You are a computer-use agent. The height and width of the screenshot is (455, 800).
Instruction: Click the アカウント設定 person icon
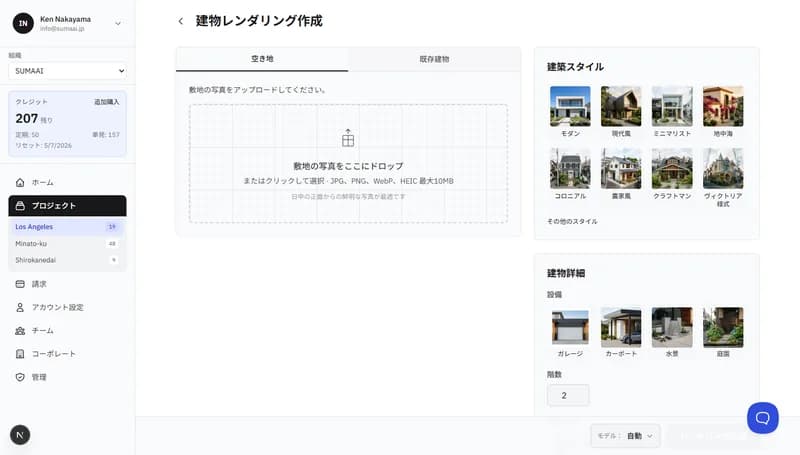tap(20, 307)
